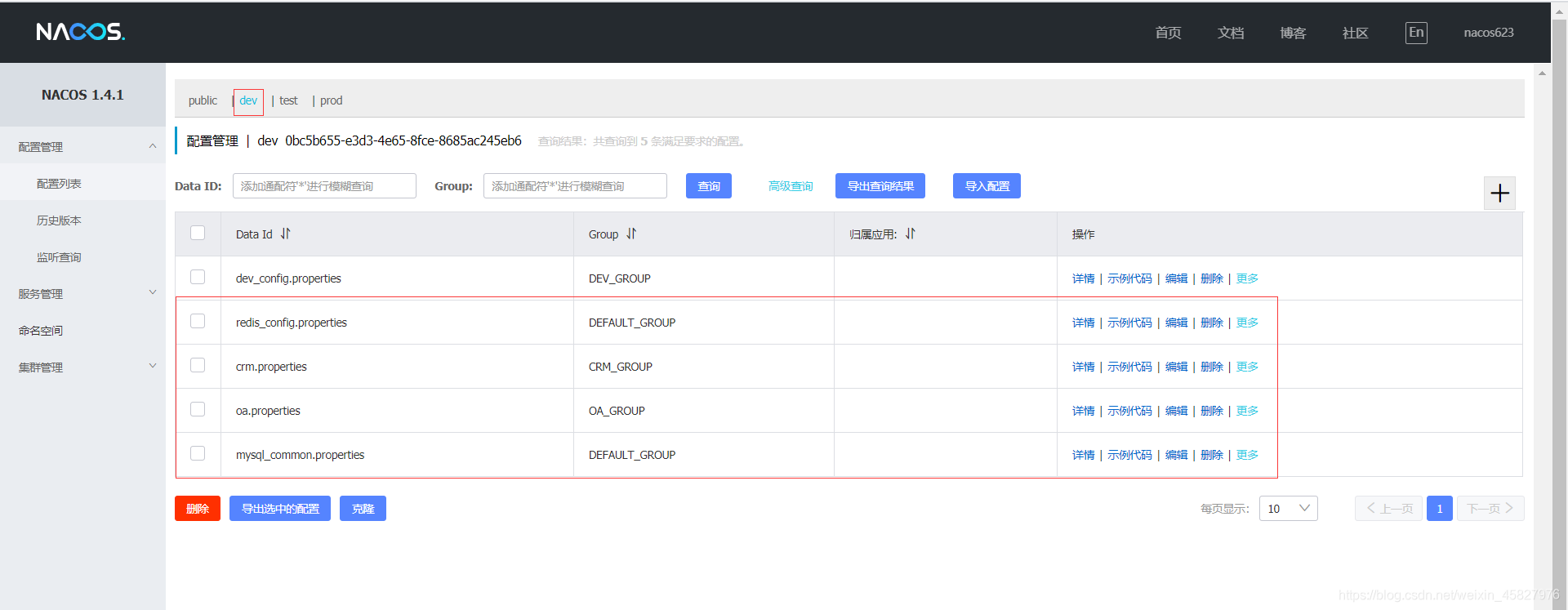This screenshot has height=610, width=1568.
Task: Click the Group search field
Action: tap(575, 186)
